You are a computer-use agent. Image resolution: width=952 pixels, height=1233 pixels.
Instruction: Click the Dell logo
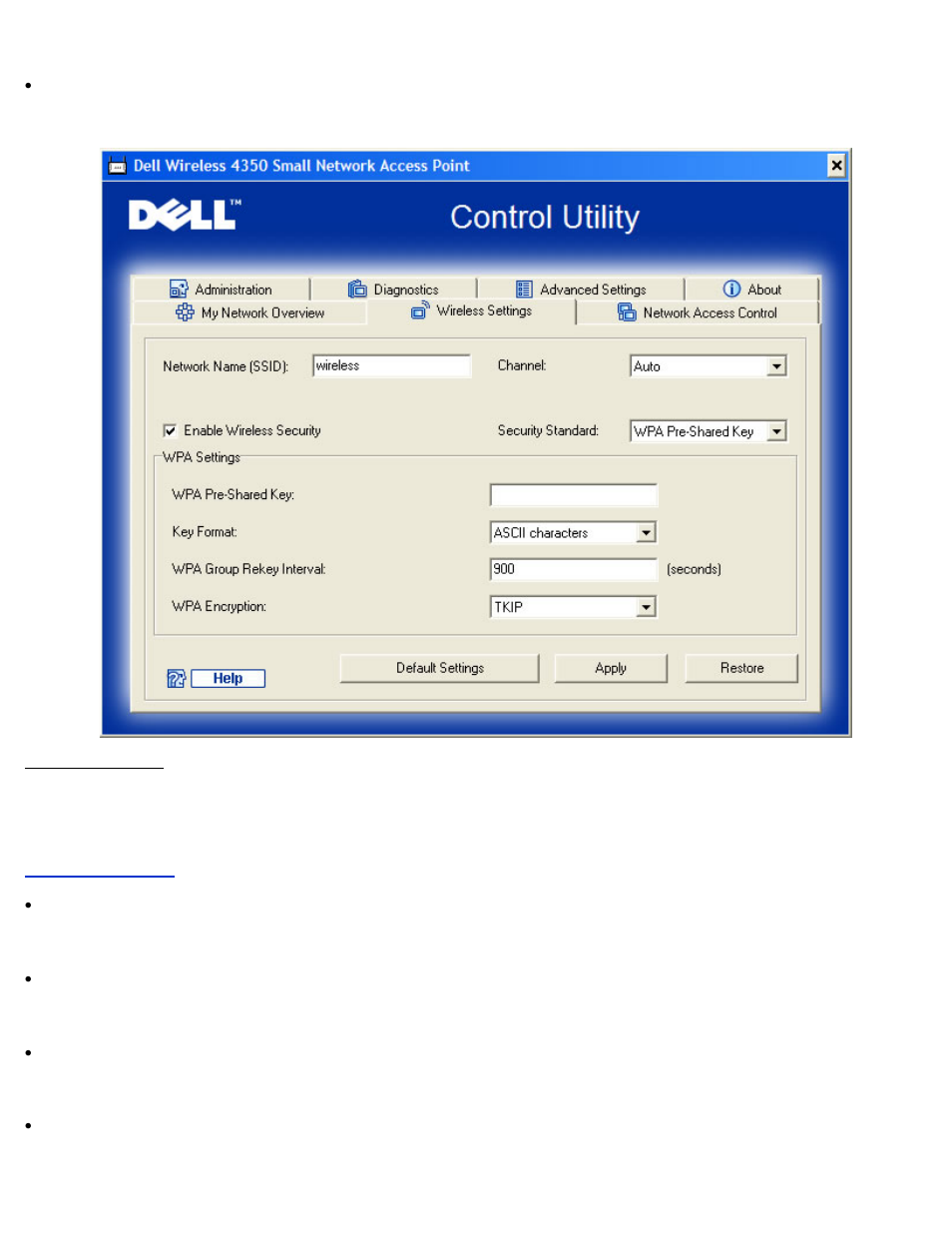pos(185,215)
